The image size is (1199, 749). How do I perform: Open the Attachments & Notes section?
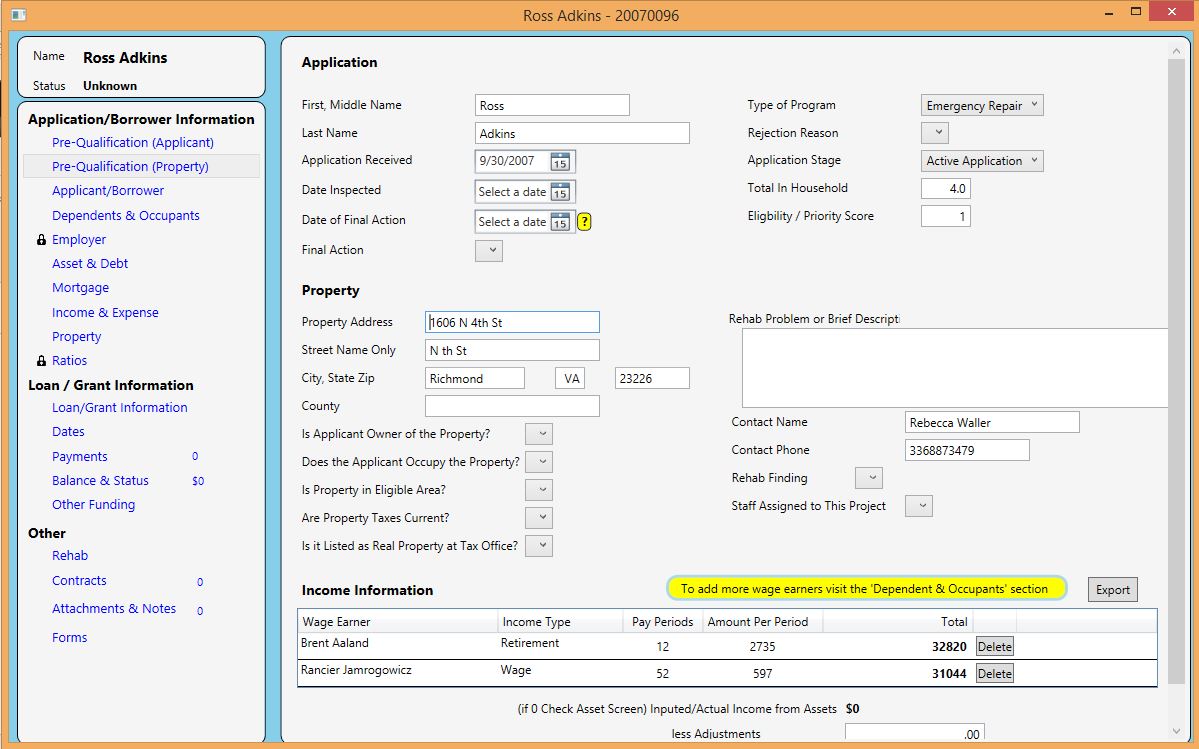[x=114, y=609]
